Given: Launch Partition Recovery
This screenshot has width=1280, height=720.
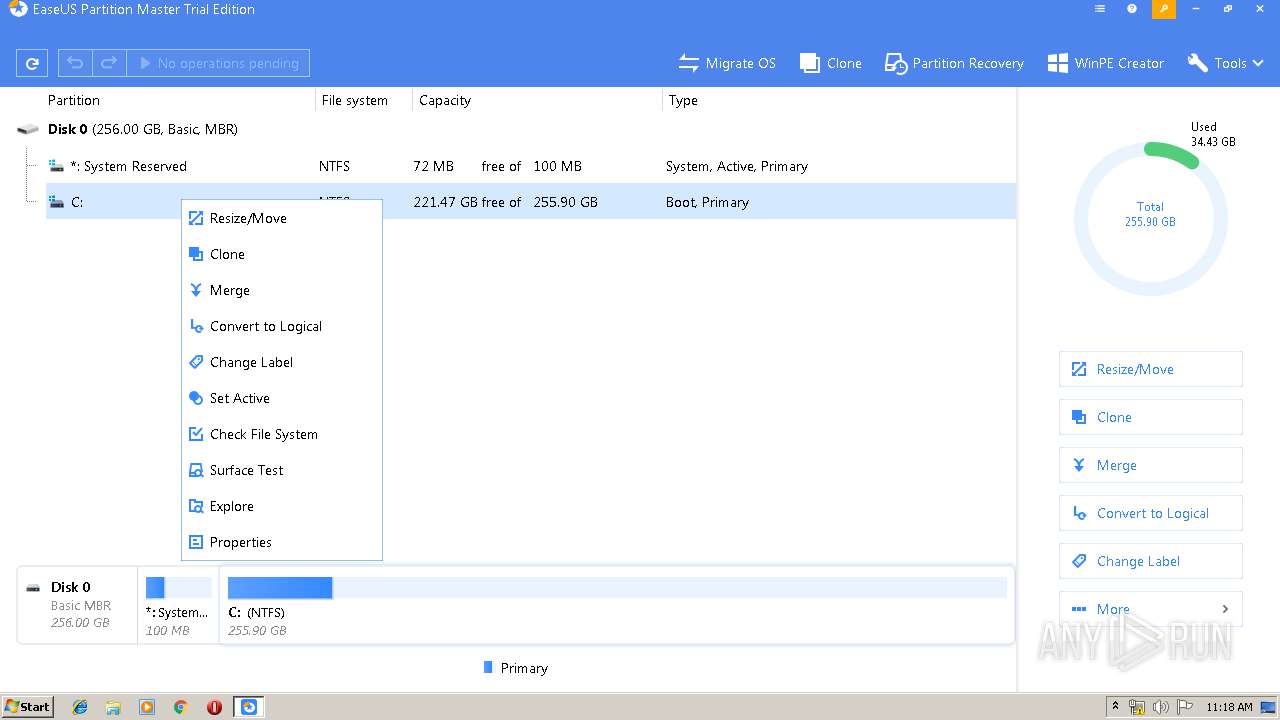Looking at the screenshot, I should coord(954,63).
